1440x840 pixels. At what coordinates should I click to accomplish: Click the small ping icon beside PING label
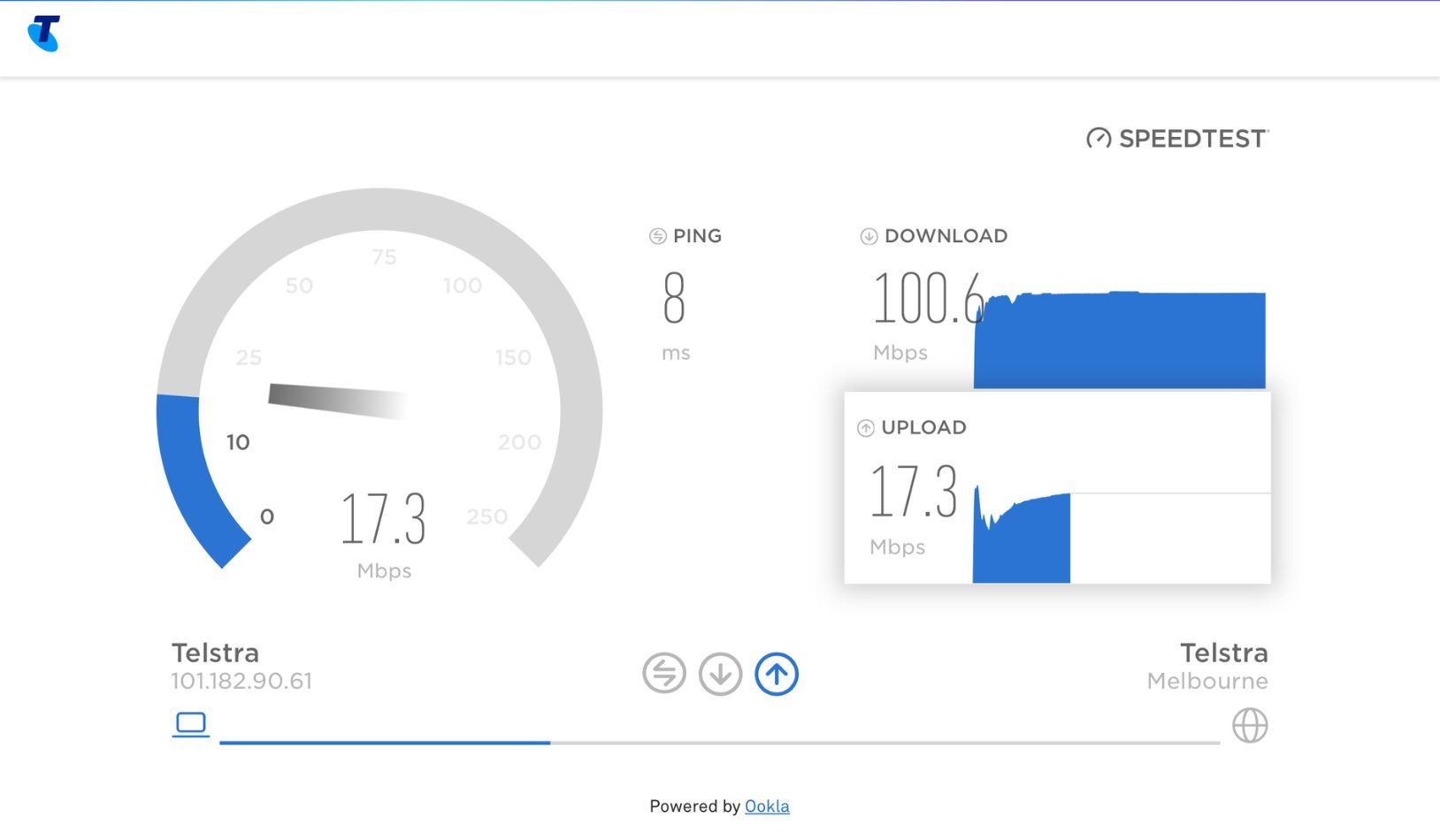coord(657,236)
